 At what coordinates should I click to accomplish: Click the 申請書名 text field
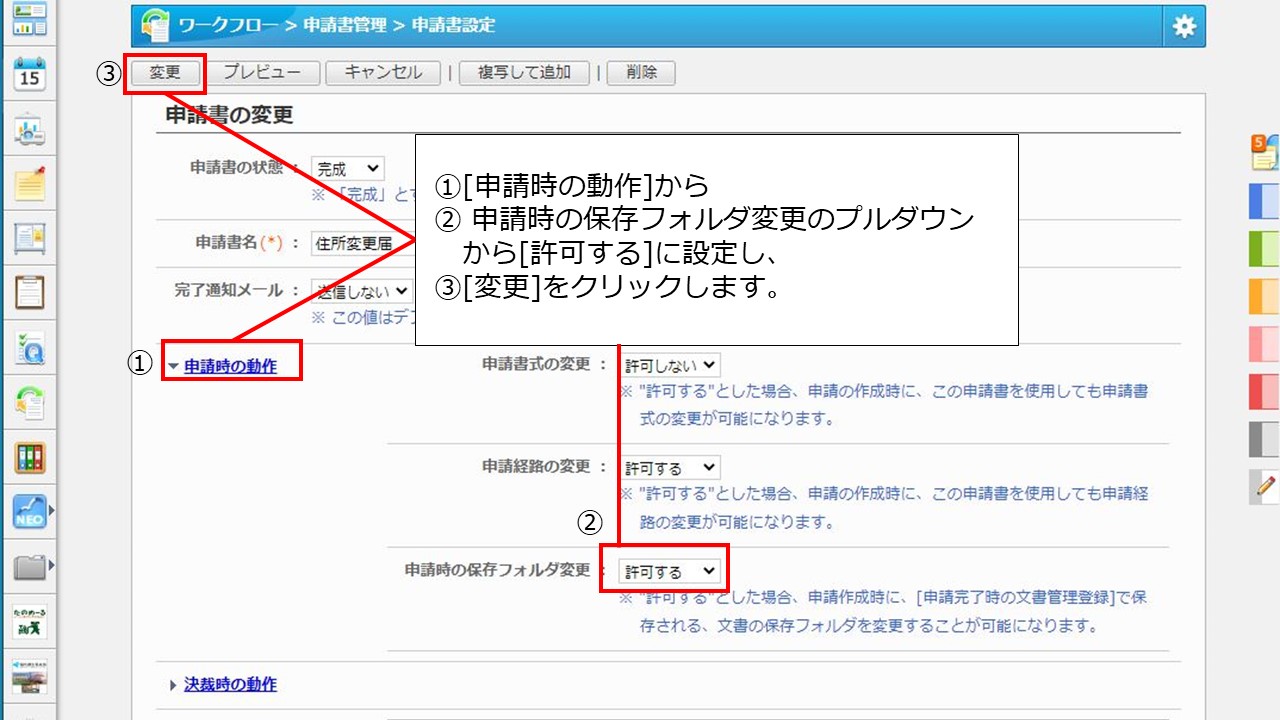click(x=362, y=243)
